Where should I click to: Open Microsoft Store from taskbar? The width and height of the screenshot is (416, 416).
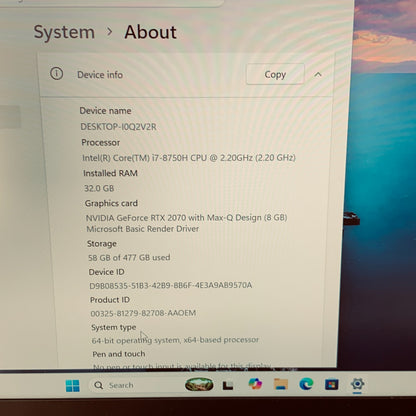[x=332, y=384]
